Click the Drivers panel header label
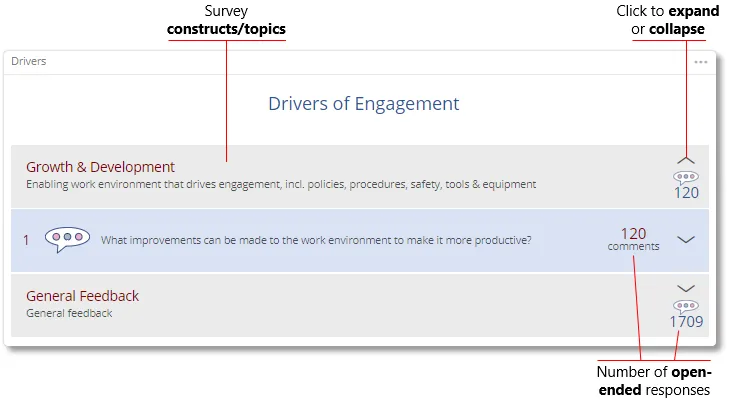This screenshot has width=730, height=400. pyautogui.click(x=29, y=61)
